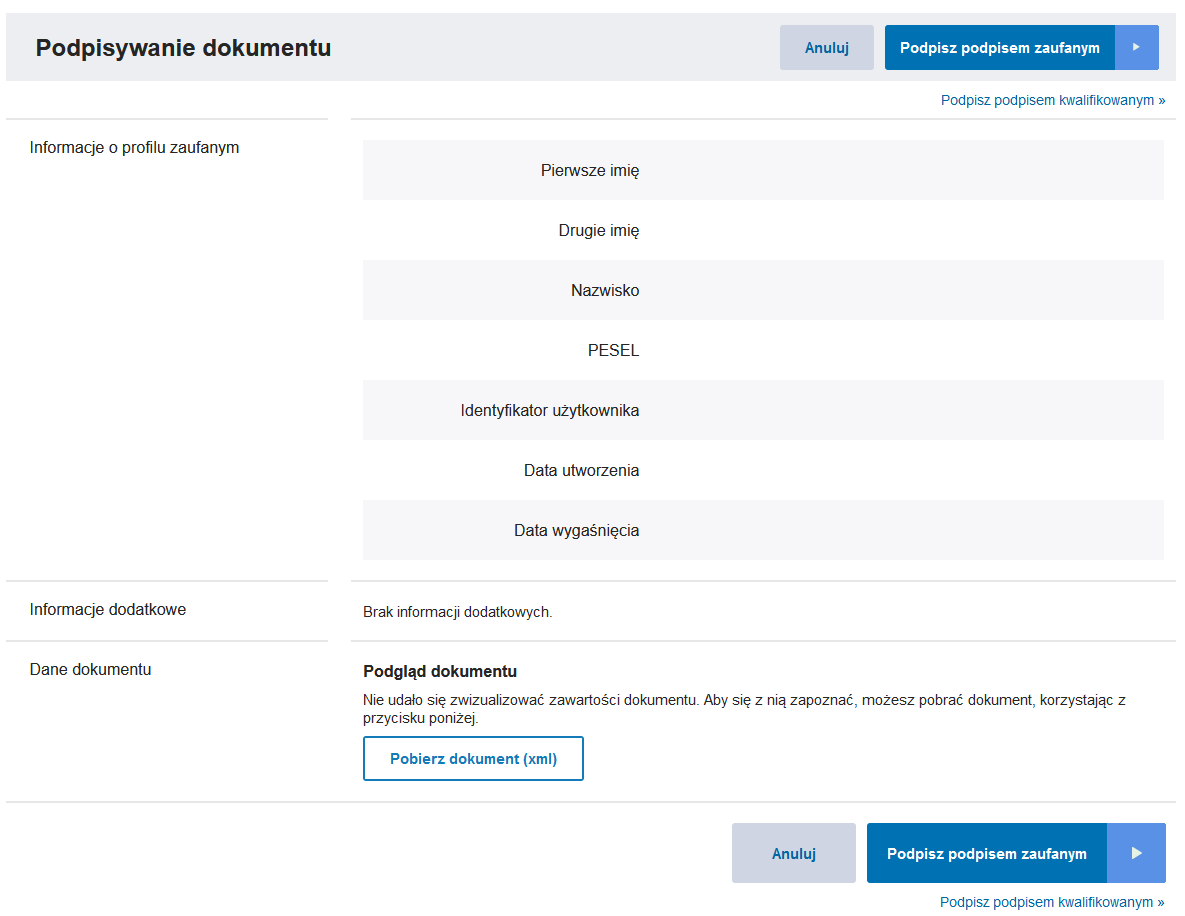This screenshot has height=916, width=1185.
Task: Open the top 'Podpisz podpisem kwalifikowanym' link
Action: 1052,100
